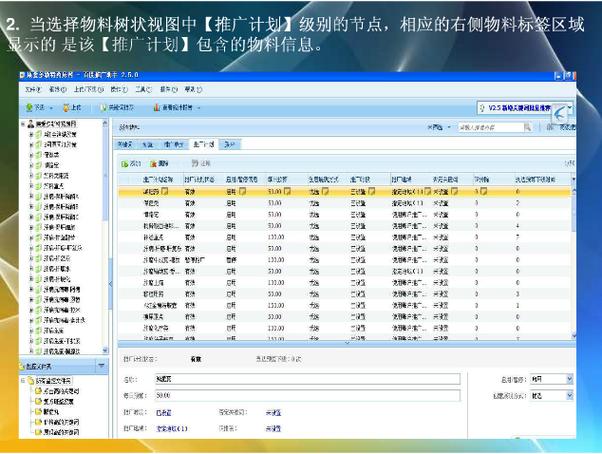This screenshot has width=602, height=454.
Task: Open the batch folder panel header dropdown
Action: pyautogui.click(x=101, y=366)
